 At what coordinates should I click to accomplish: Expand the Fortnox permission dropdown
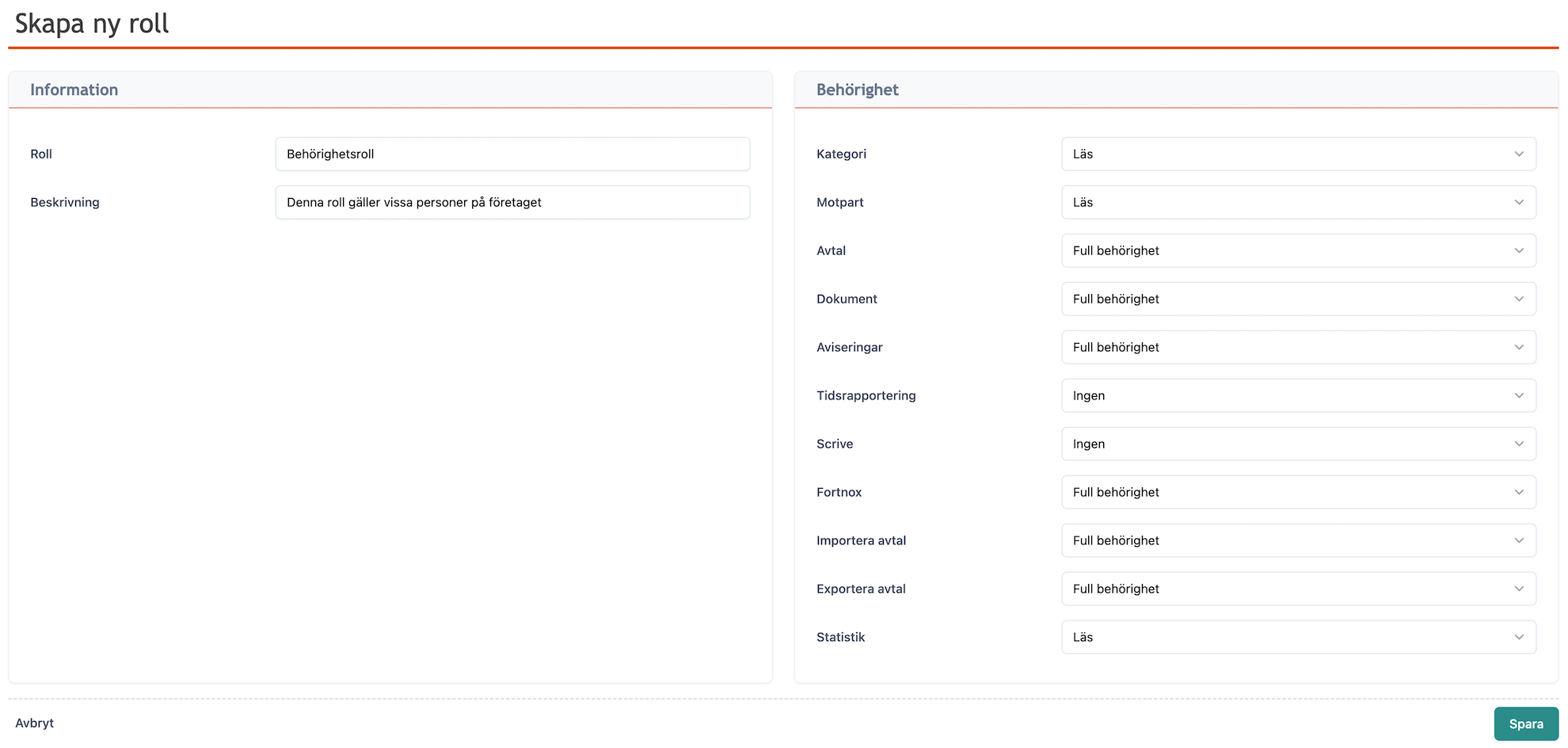(1297, 492)
